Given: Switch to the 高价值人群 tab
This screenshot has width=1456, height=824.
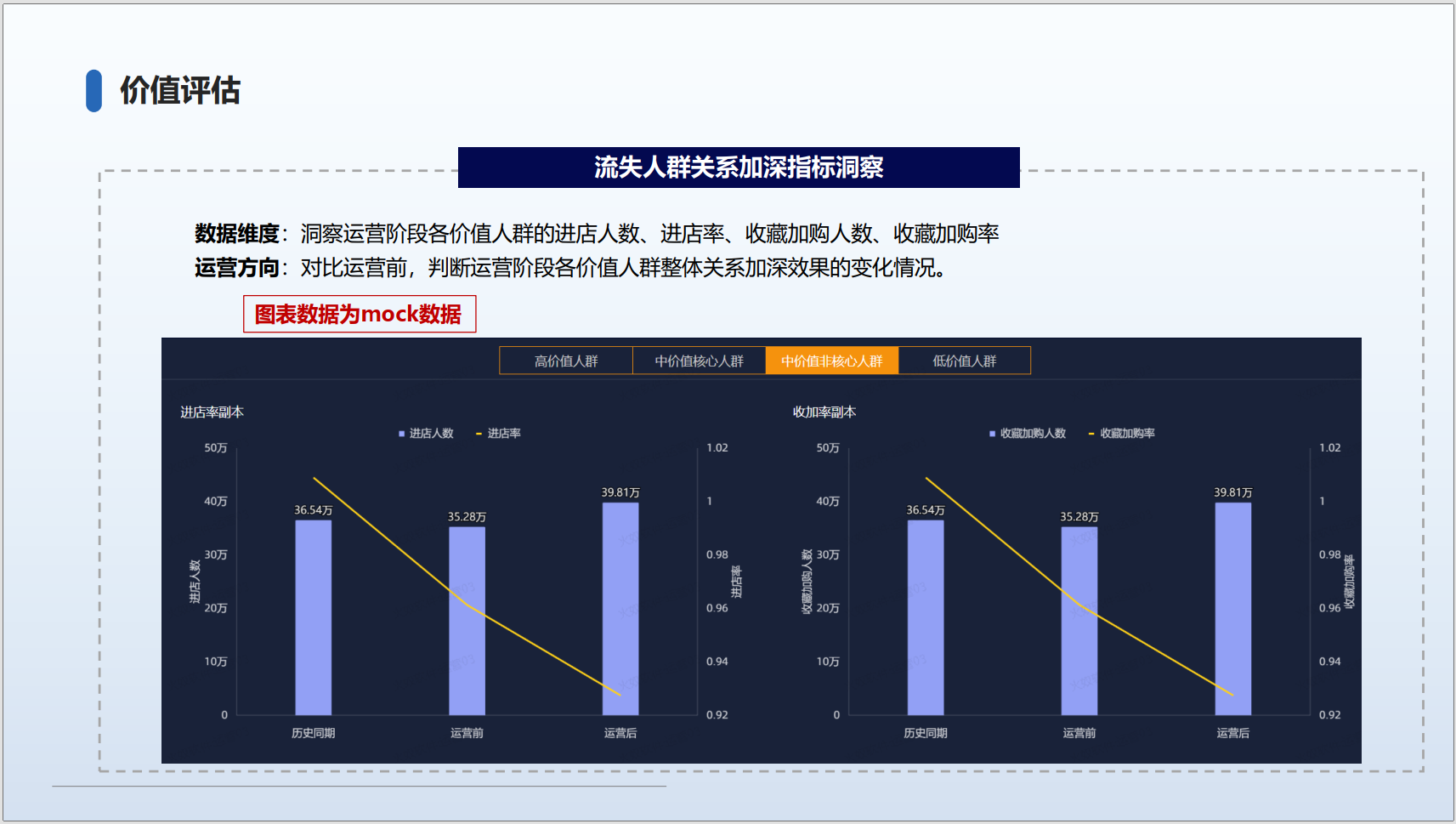Looking at the screenshot, I should pyautogui.click(x=566, y=361).
